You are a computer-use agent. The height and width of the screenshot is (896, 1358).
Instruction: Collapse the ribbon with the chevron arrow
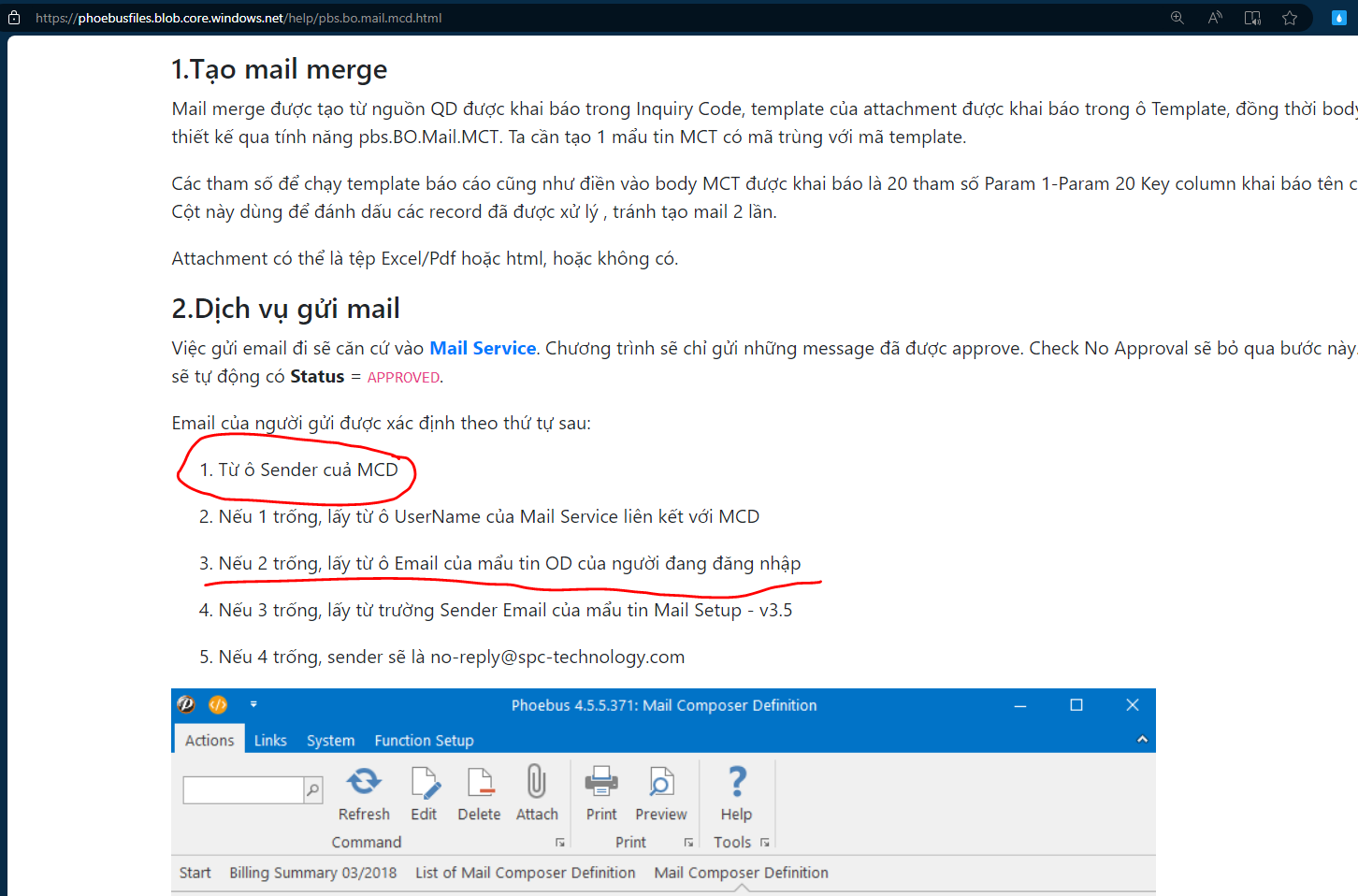1142,739
